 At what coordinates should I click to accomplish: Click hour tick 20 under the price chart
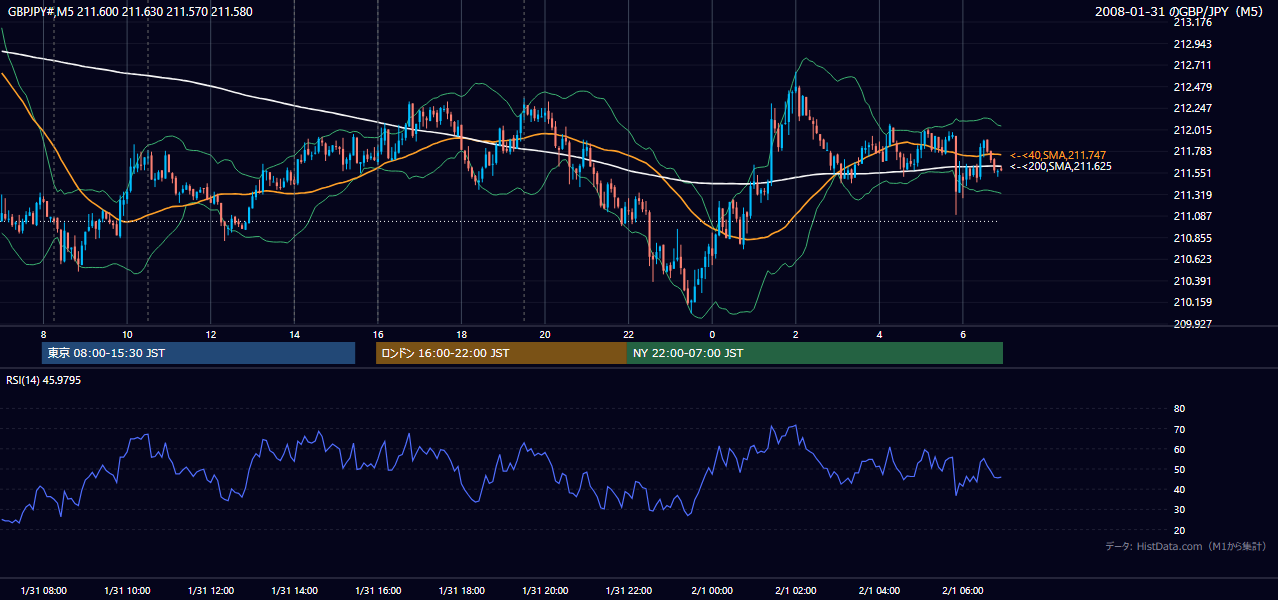[545, 334]
